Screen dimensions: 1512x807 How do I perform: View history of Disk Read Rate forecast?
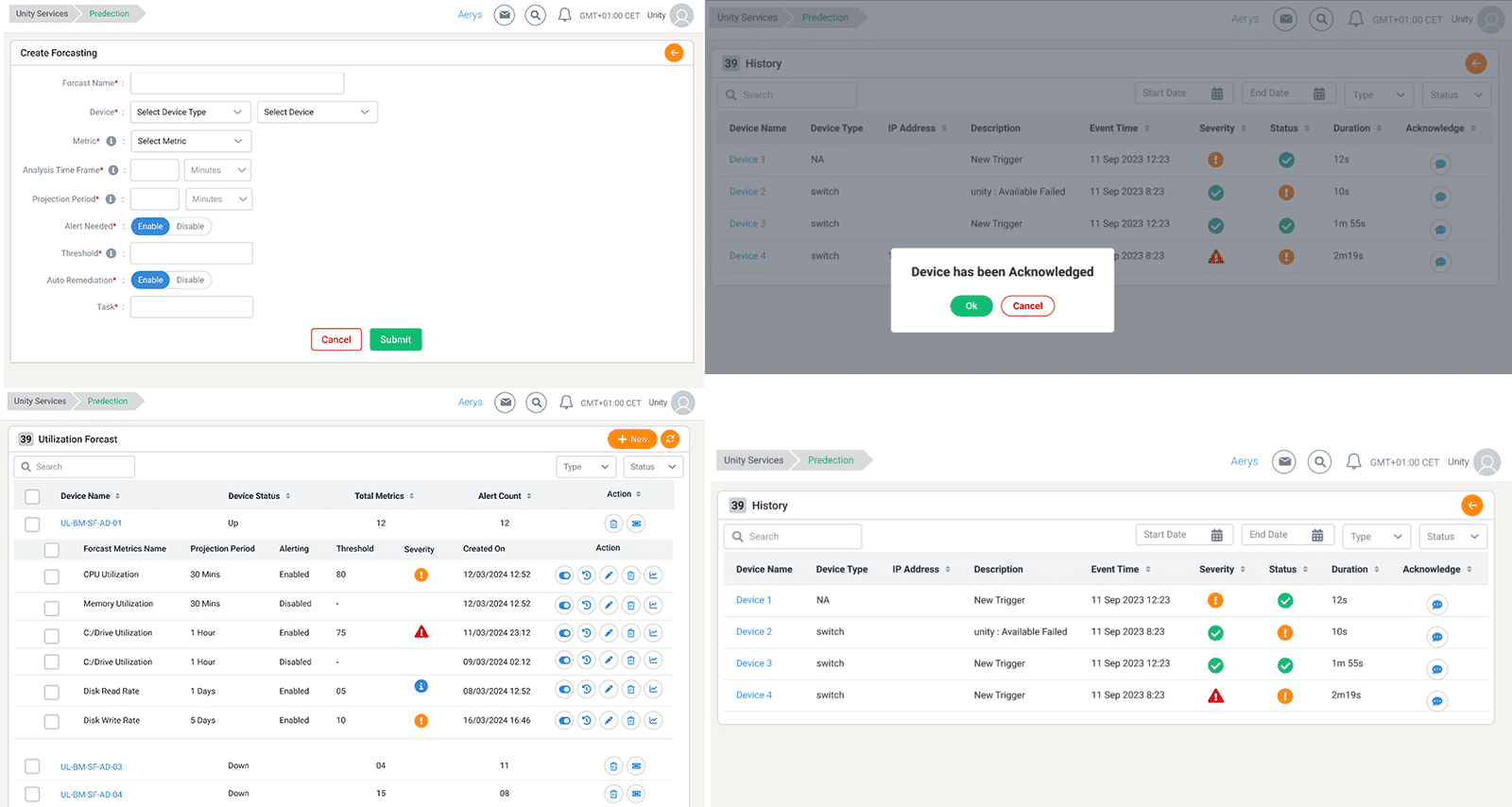586,691
